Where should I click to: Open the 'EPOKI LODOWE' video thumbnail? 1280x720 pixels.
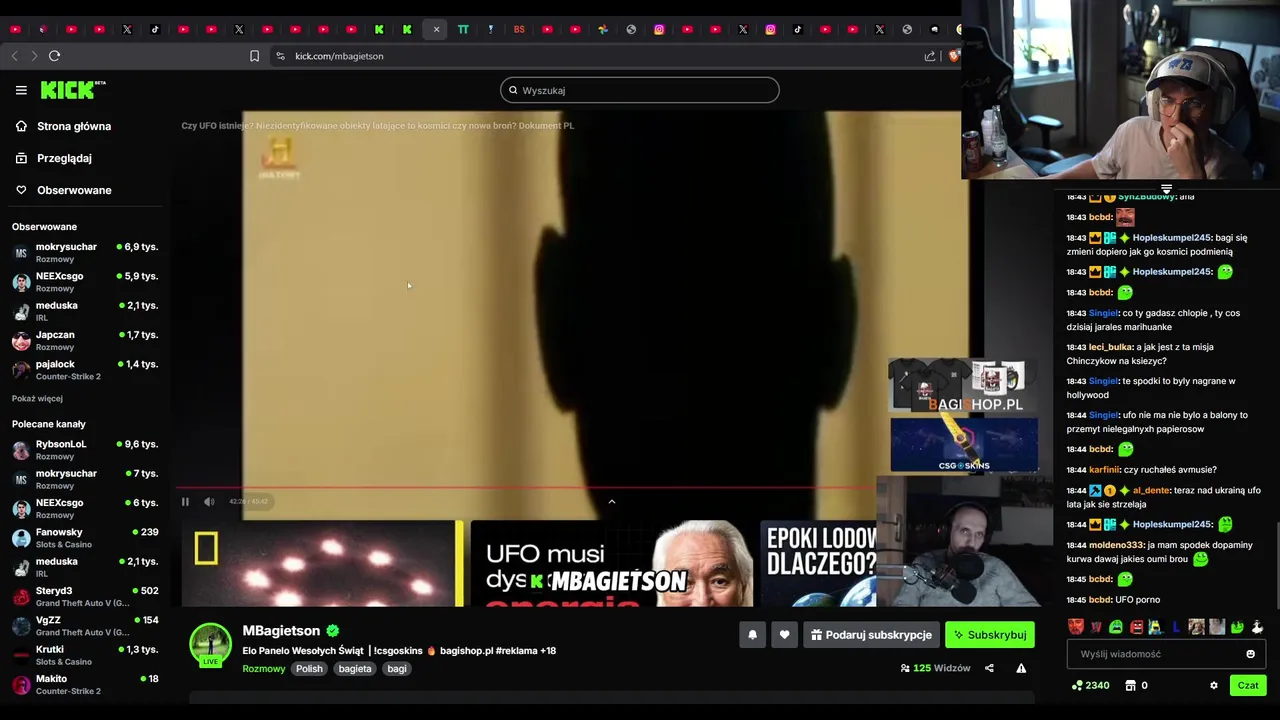[818, 563]
